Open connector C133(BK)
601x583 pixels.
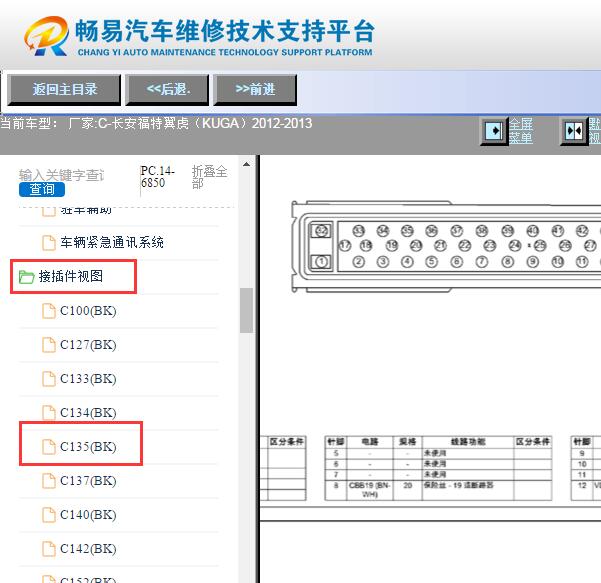click(88, 379)
